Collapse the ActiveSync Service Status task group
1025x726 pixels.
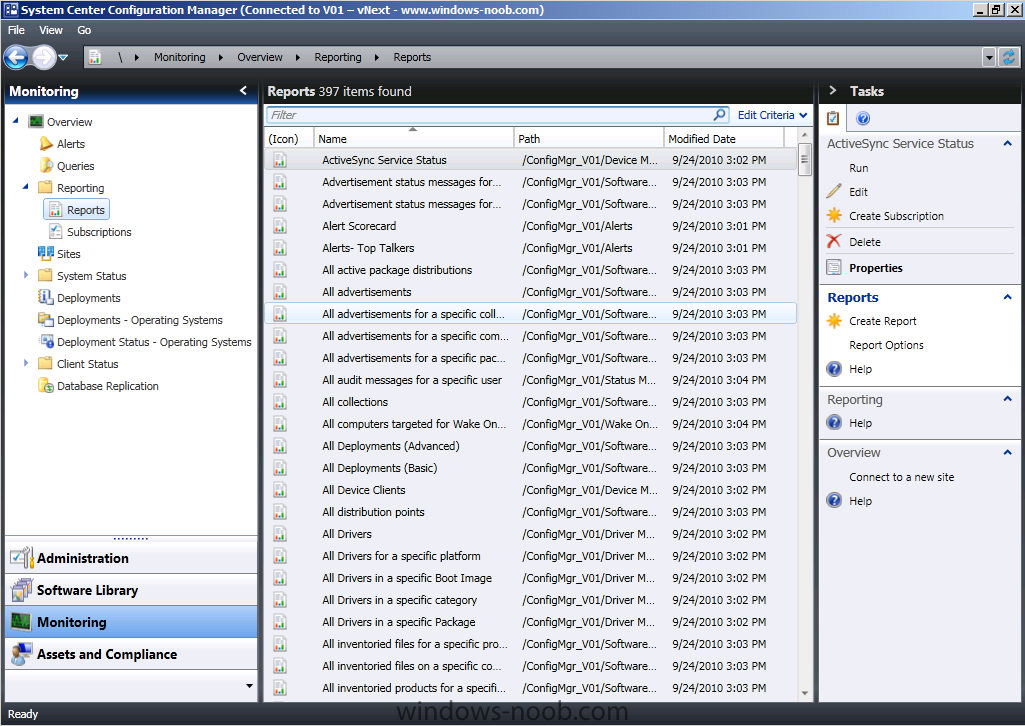click(1007, 143)
